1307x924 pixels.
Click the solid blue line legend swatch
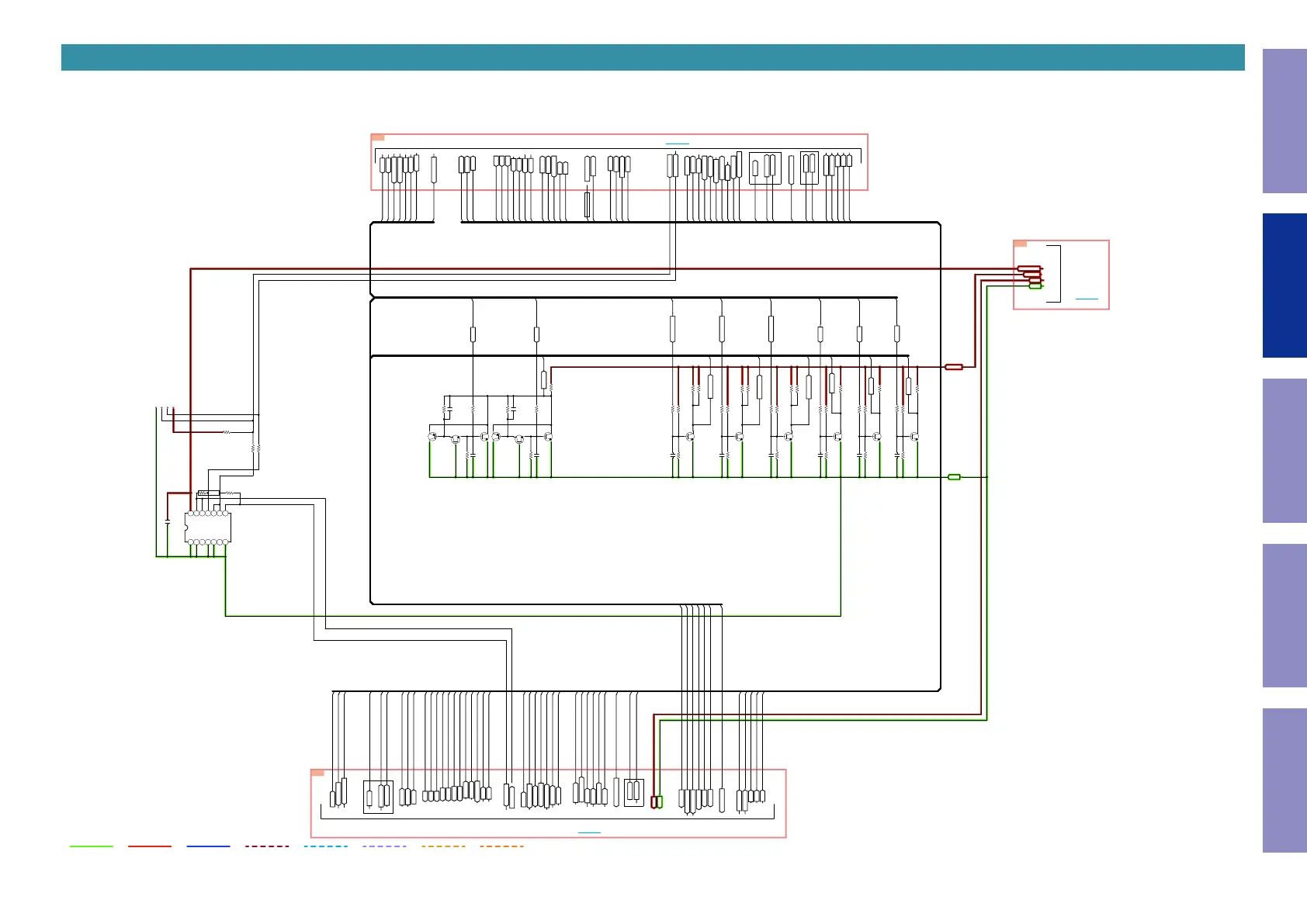(x=208, y=846)
